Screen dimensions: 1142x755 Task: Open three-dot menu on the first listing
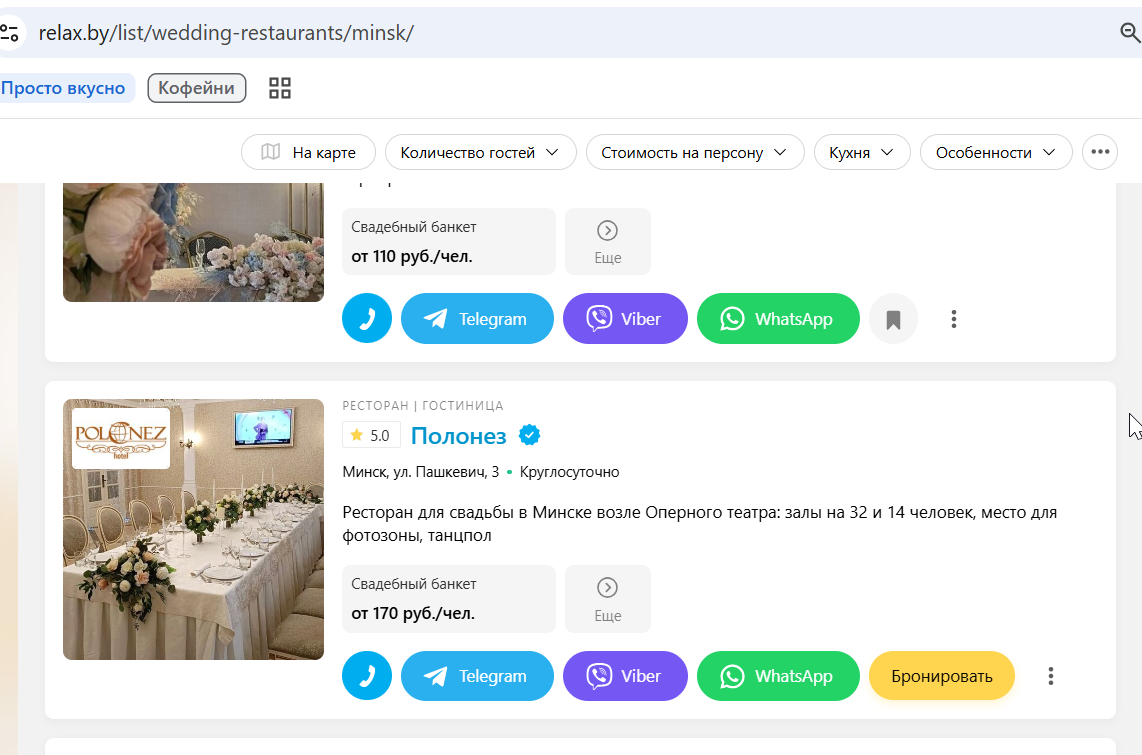tap(953, 319)
